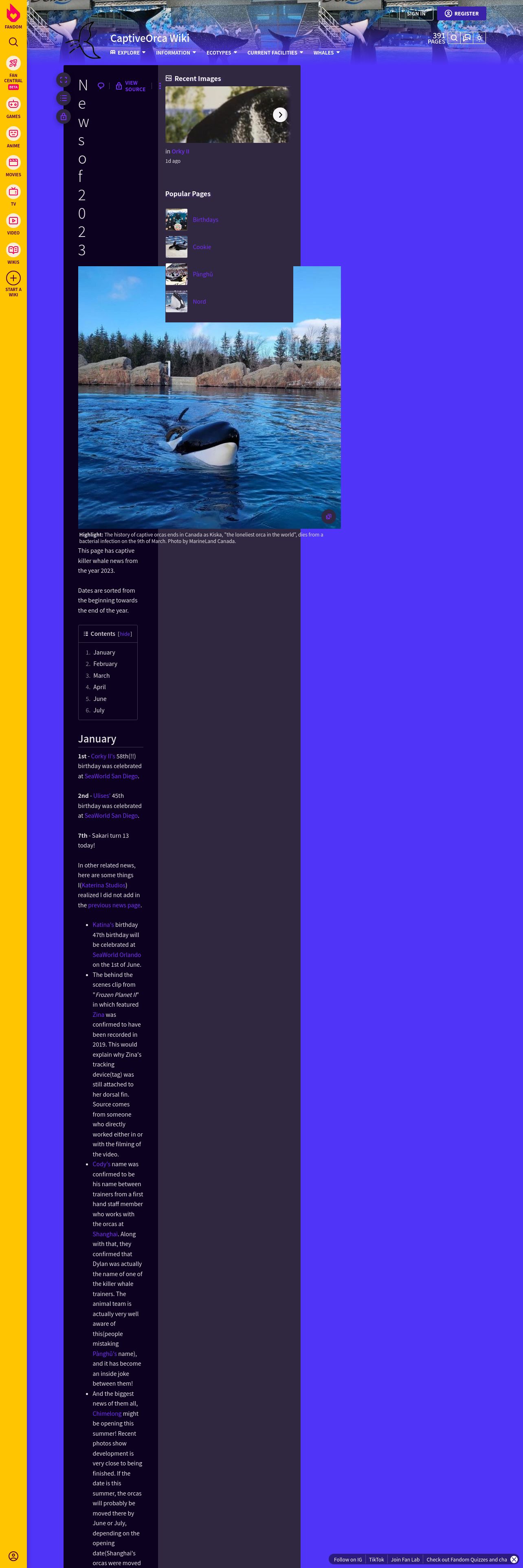The width and height of the screenshot is (523, 1568).
Task: Open the recent orca image thumbnail
Action: [227, 114]
